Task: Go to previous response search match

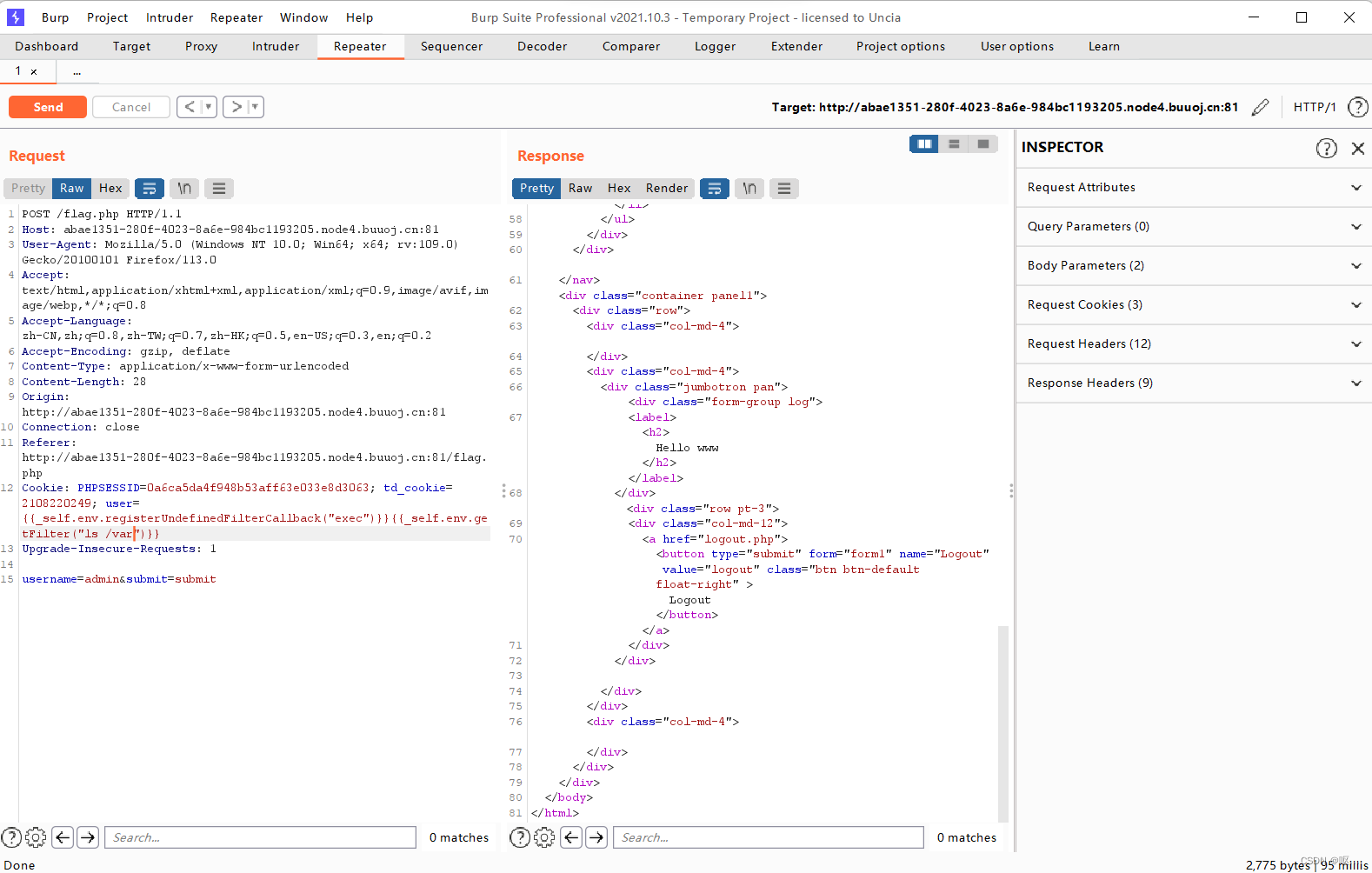Action: click(571, 837)
